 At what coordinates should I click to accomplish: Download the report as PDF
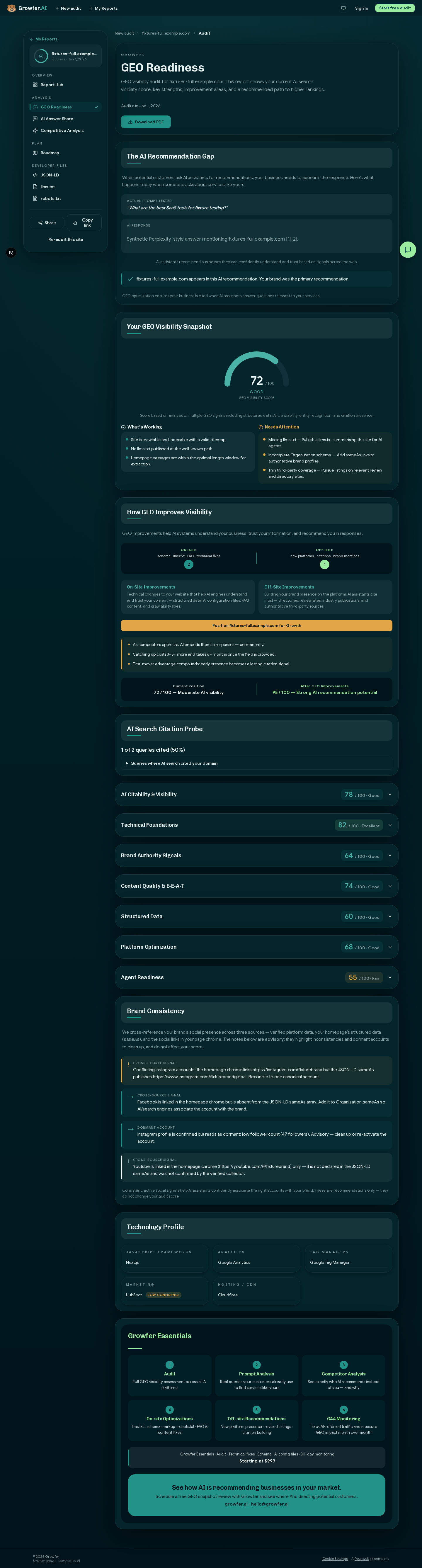pyautogui.click(x=146, y=122)
